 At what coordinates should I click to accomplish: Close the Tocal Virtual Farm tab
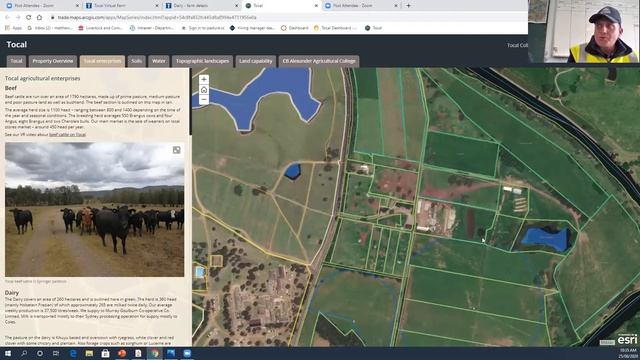click(157, 6)
